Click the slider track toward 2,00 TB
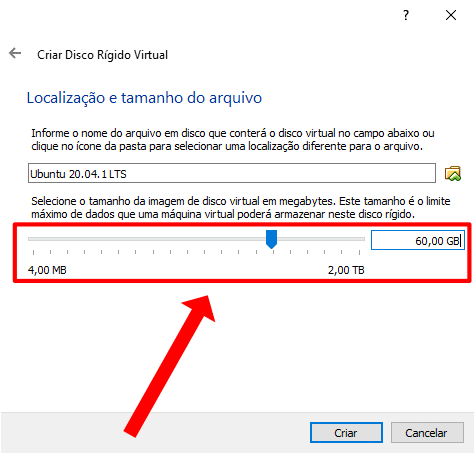Screen dimensions: 475x454 point(321,239)
